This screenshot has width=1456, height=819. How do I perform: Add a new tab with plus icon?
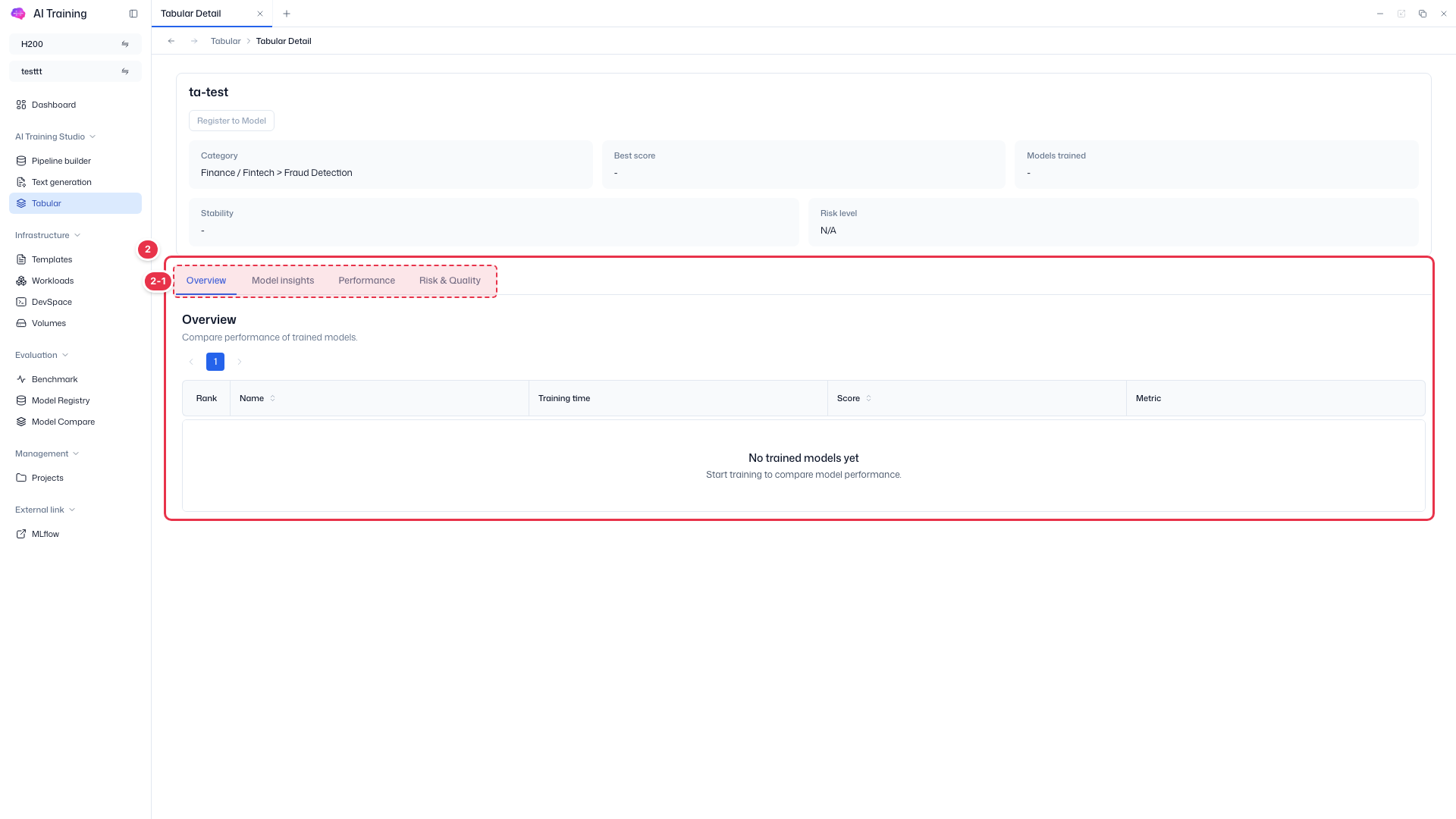pos(287,14)
